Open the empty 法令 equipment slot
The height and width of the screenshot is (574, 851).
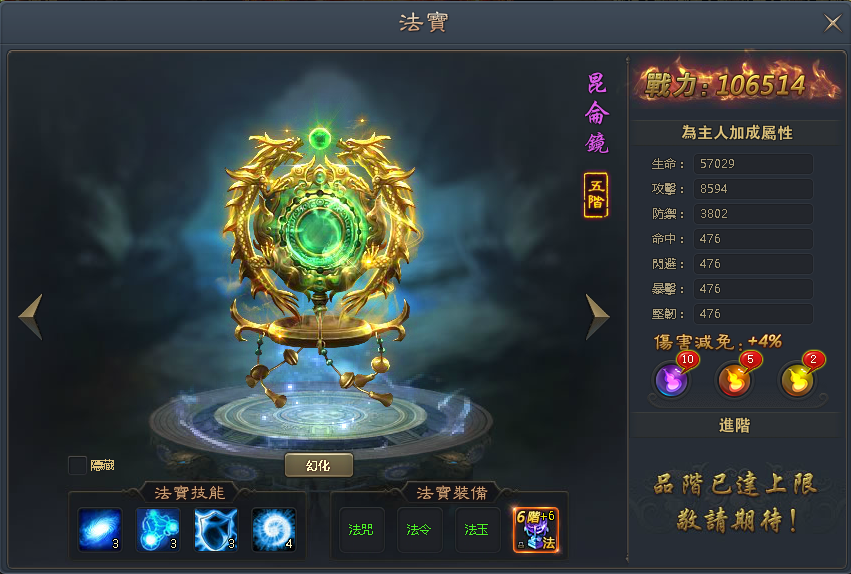pos(420,530)
